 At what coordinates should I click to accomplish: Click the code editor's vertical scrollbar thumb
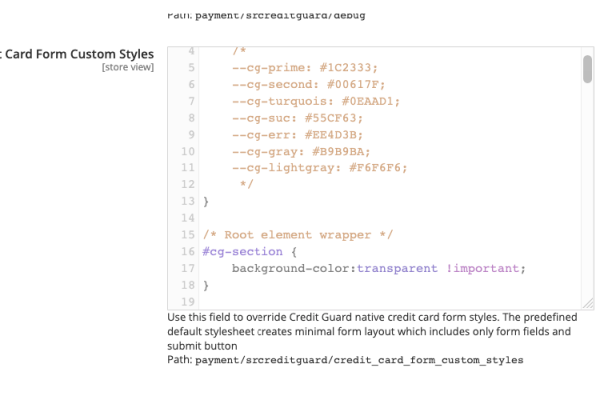(587, 69)
